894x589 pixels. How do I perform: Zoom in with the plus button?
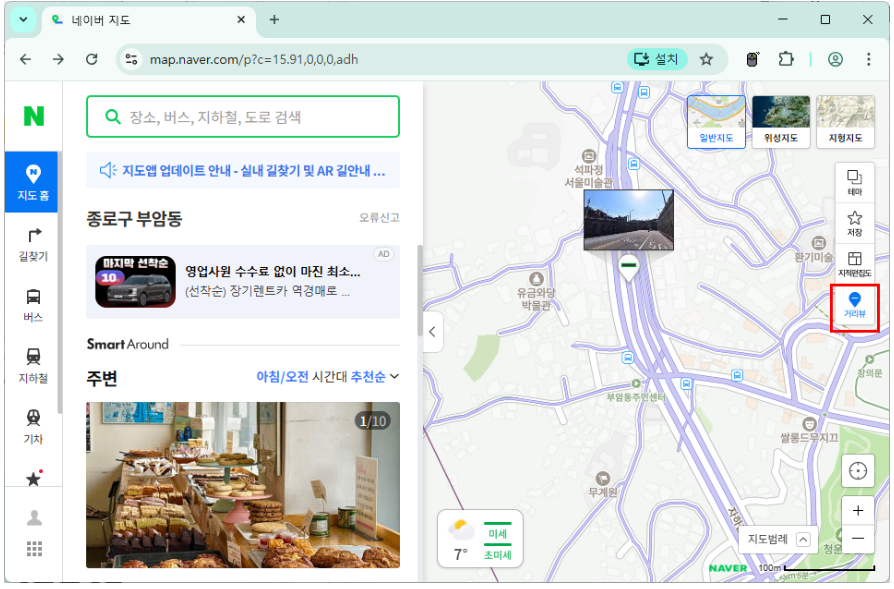[x=857, y=509]
